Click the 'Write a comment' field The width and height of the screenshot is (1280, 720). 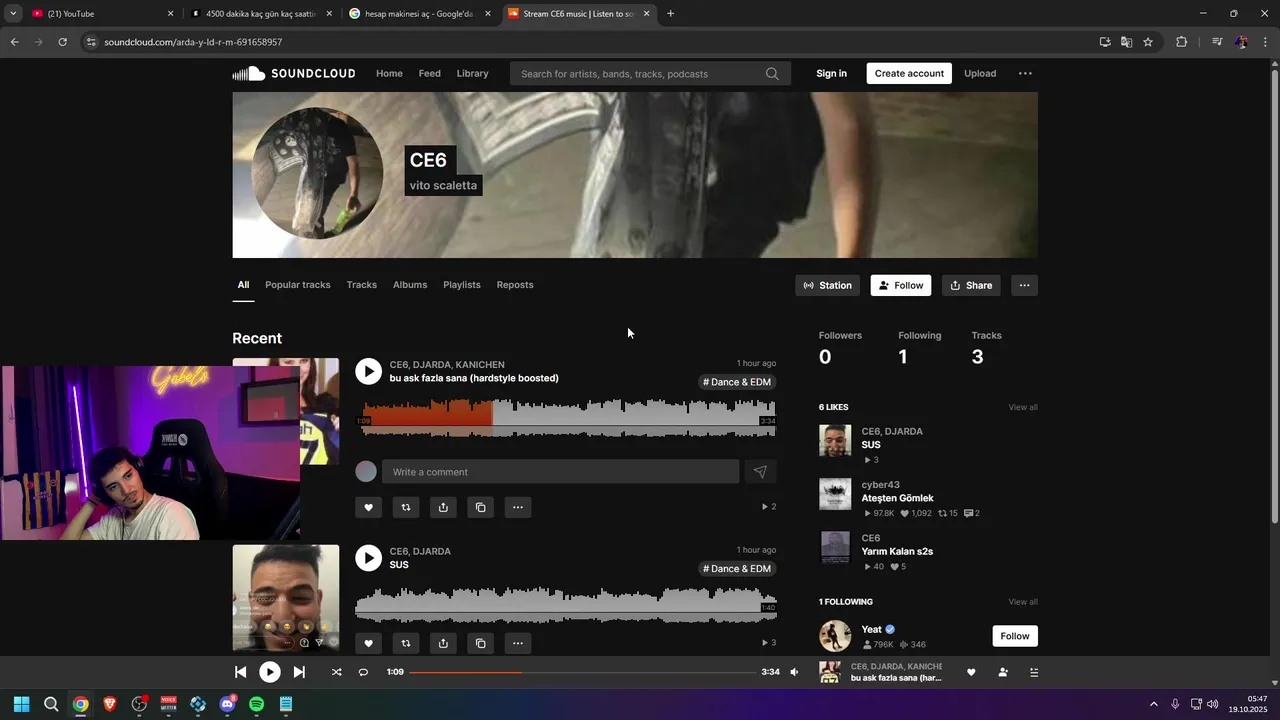click(560, 472)
